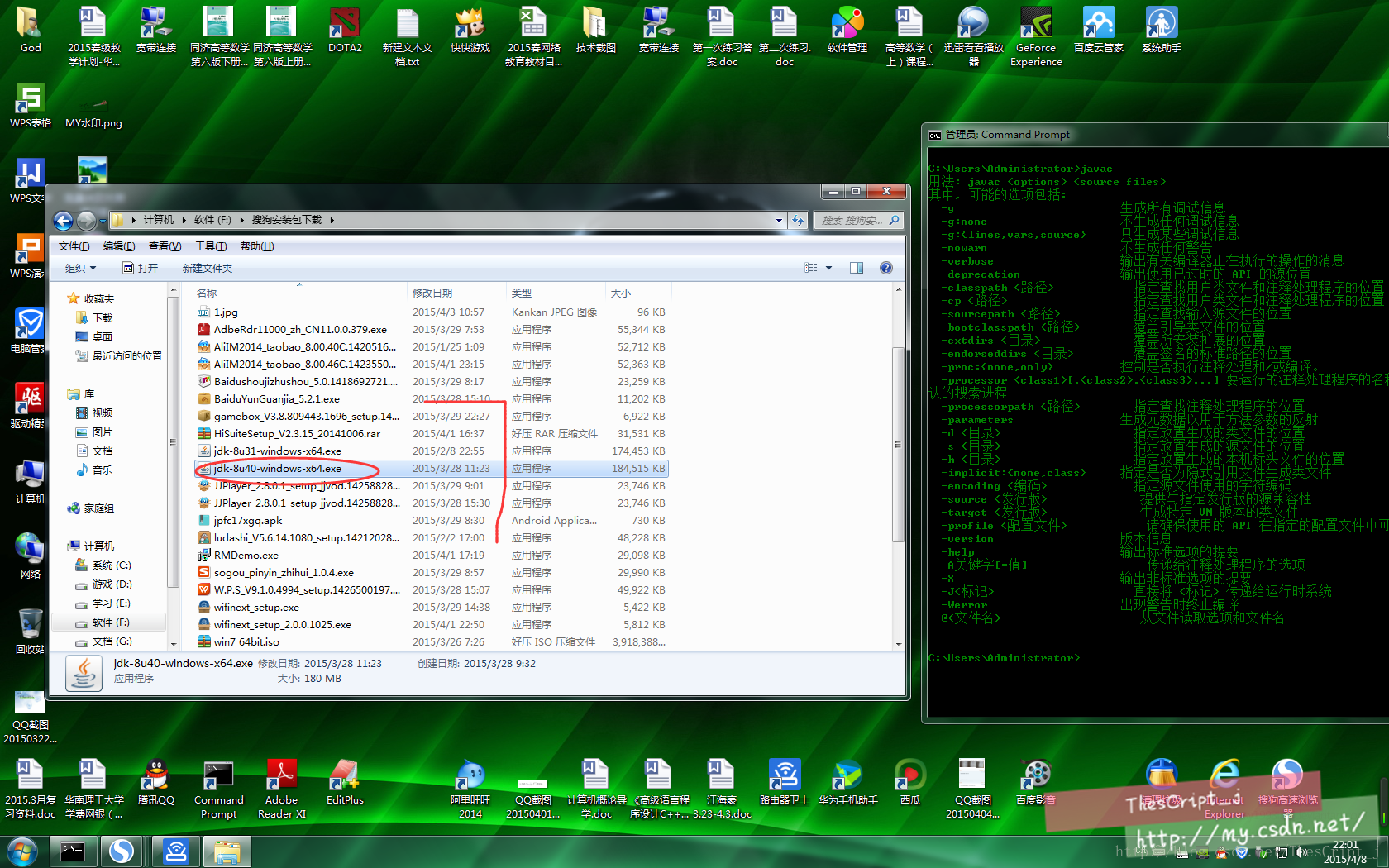Click Command Prompt window title bar
Viewport: 1389px width, 868px height.
pos(1156,135)
